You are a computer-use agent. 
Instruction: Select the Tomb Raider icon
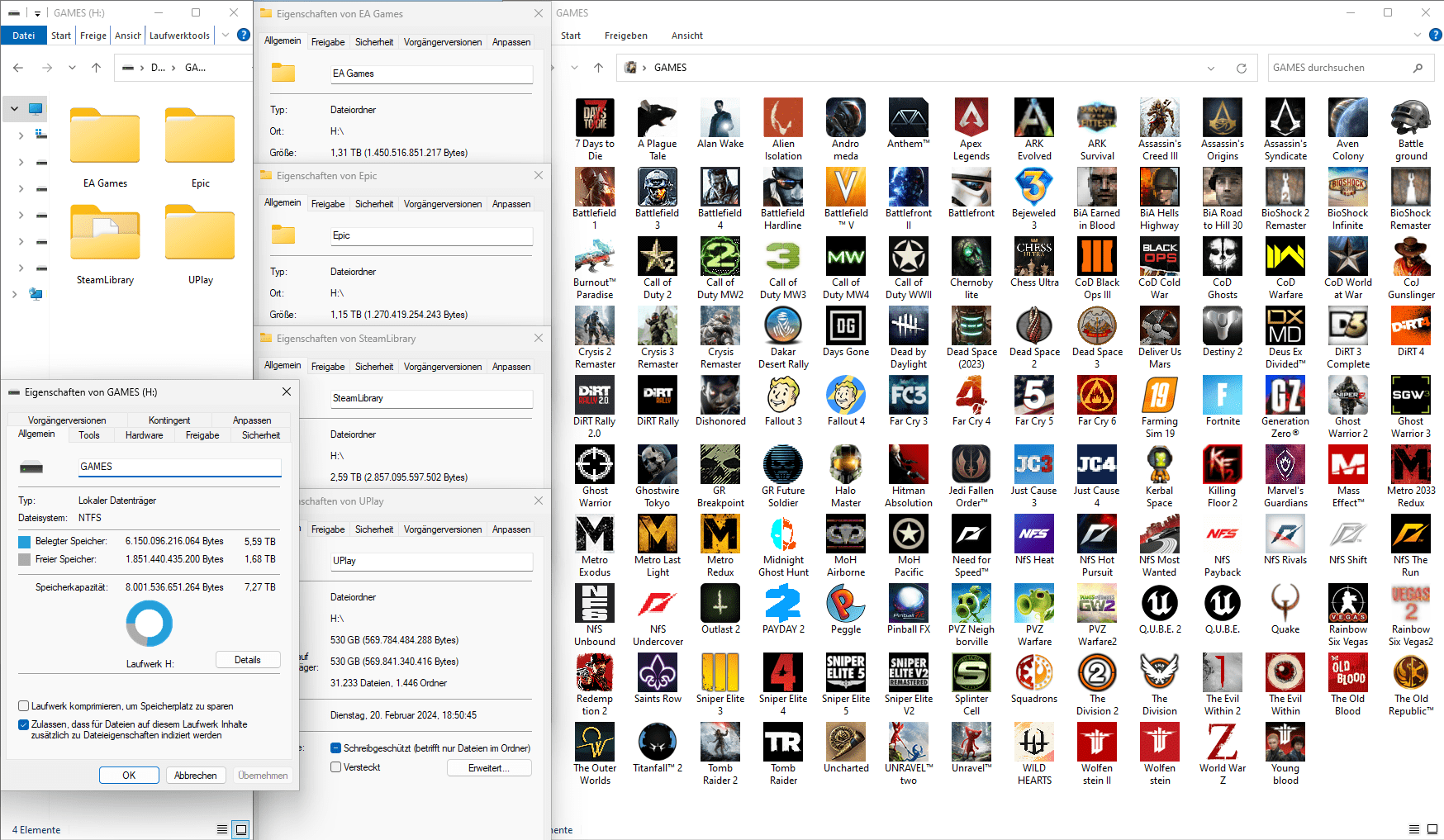(783, 754)
